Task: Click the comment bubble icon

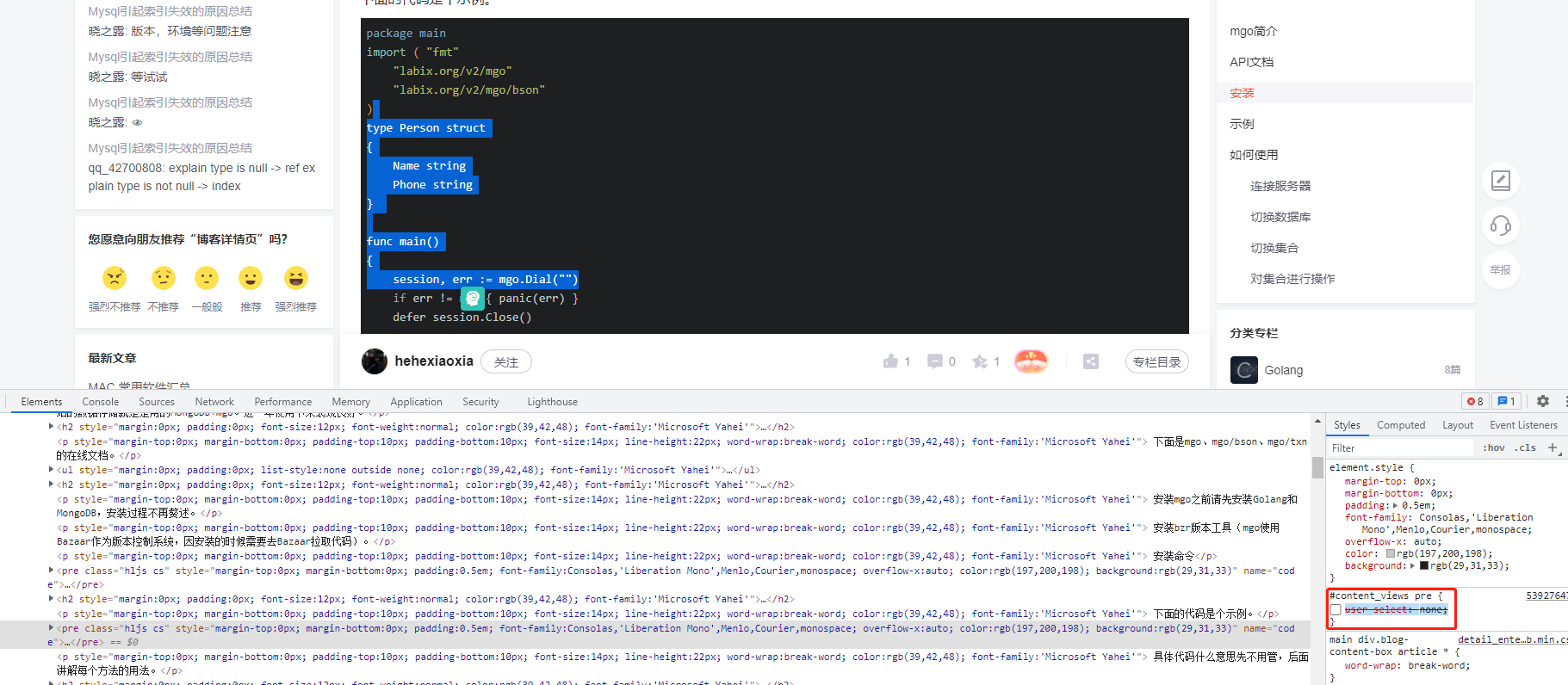Action: (934, 361)
